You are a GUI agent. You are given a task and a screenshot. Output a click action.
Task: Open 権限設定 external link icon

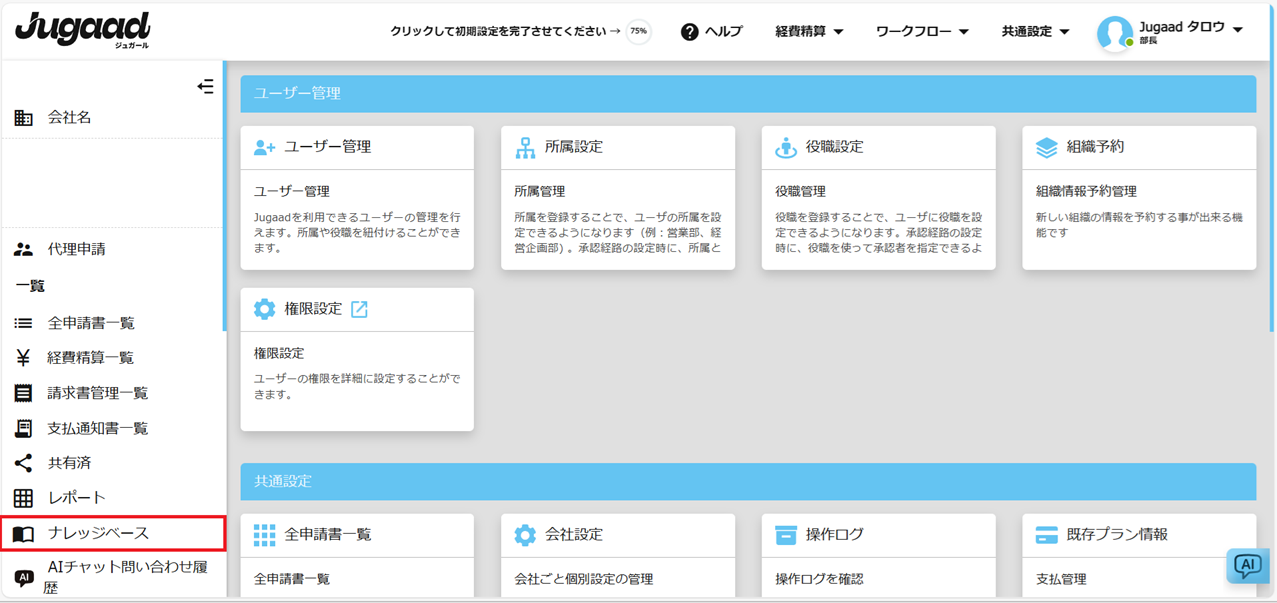click(x=359, y=309)
